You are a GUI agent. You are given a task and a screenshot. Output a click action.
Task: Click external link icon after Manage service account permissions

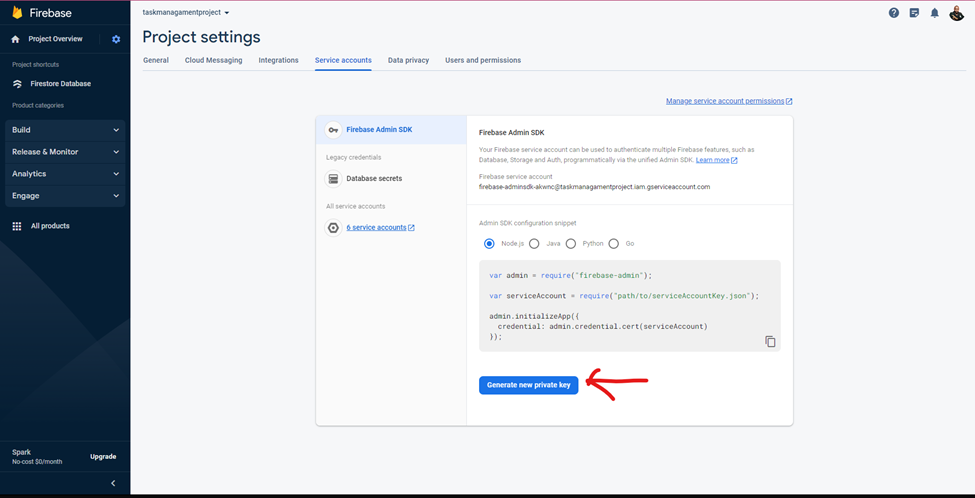click(x=789, y=101)
